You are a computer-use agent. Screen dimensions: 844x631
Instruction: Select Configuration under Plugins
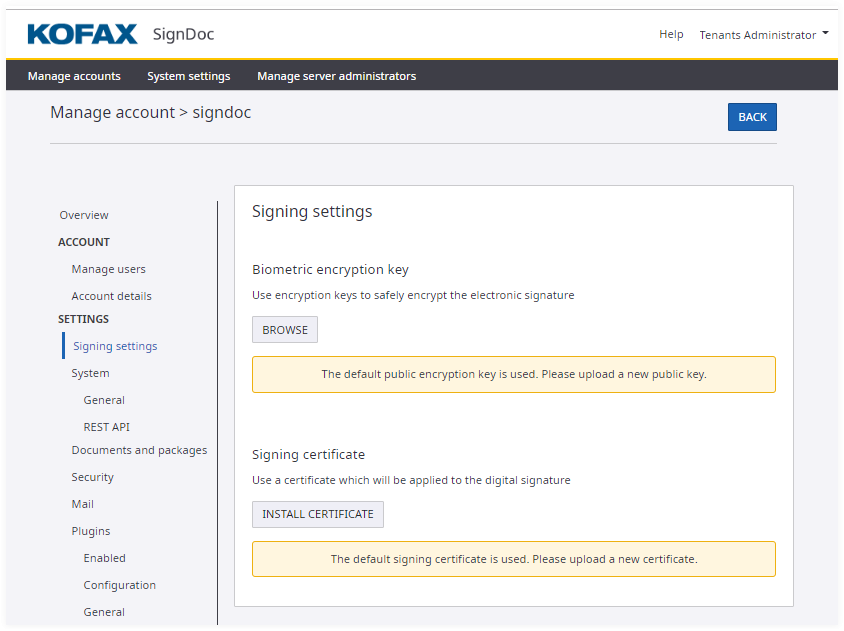119,585
